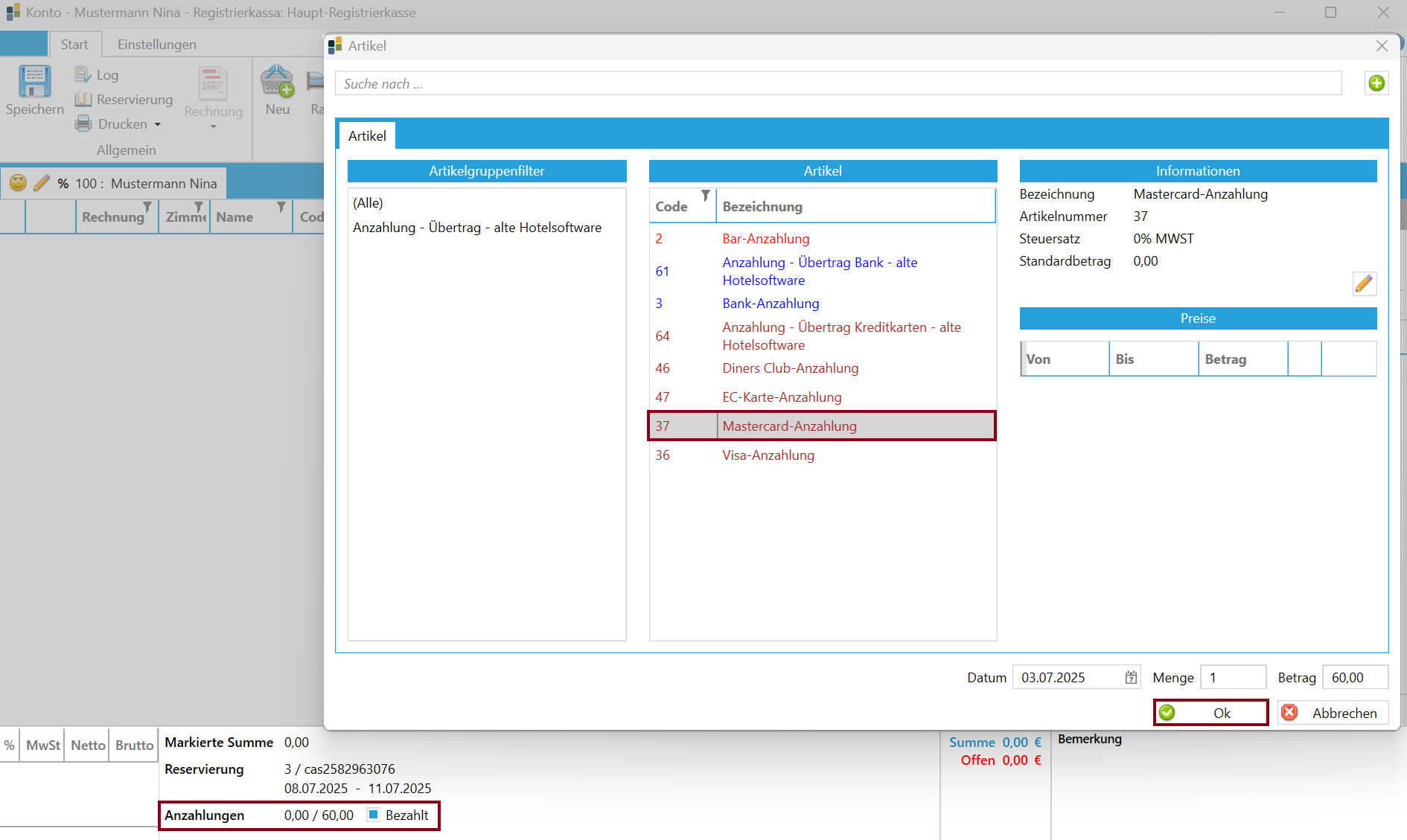Click the Brutto column header
The image size is (1407, 840).
[x=134, y=745]
